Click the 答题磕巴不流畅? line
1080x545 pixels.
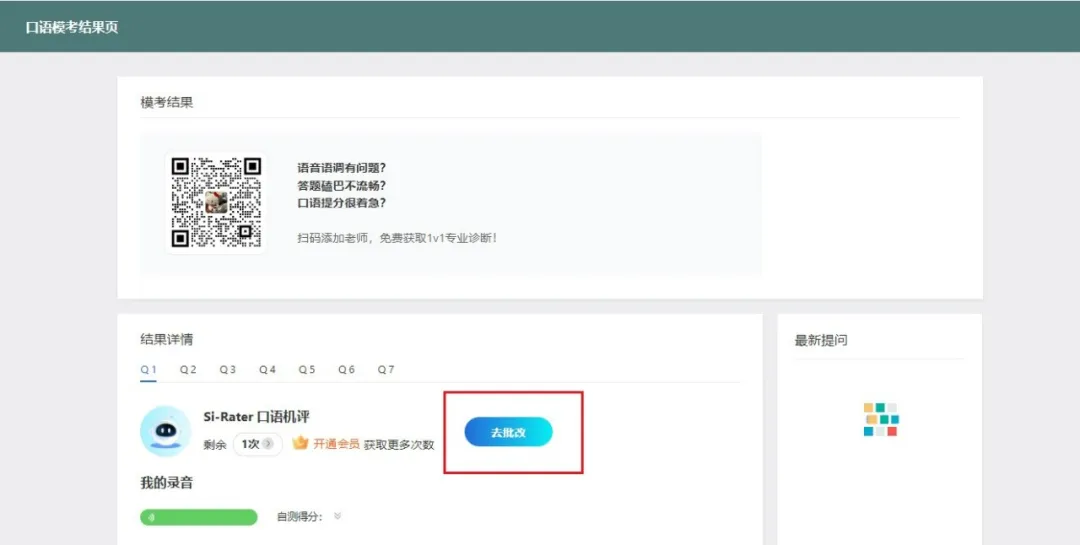[x=342, y=186]
